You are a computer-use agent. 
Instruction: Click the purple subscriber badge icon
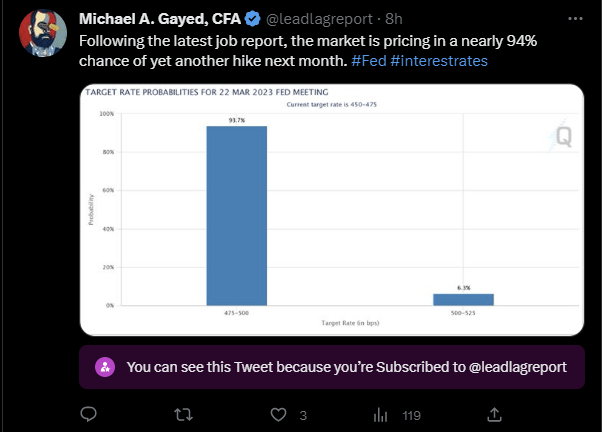click(x=105, y=367)
